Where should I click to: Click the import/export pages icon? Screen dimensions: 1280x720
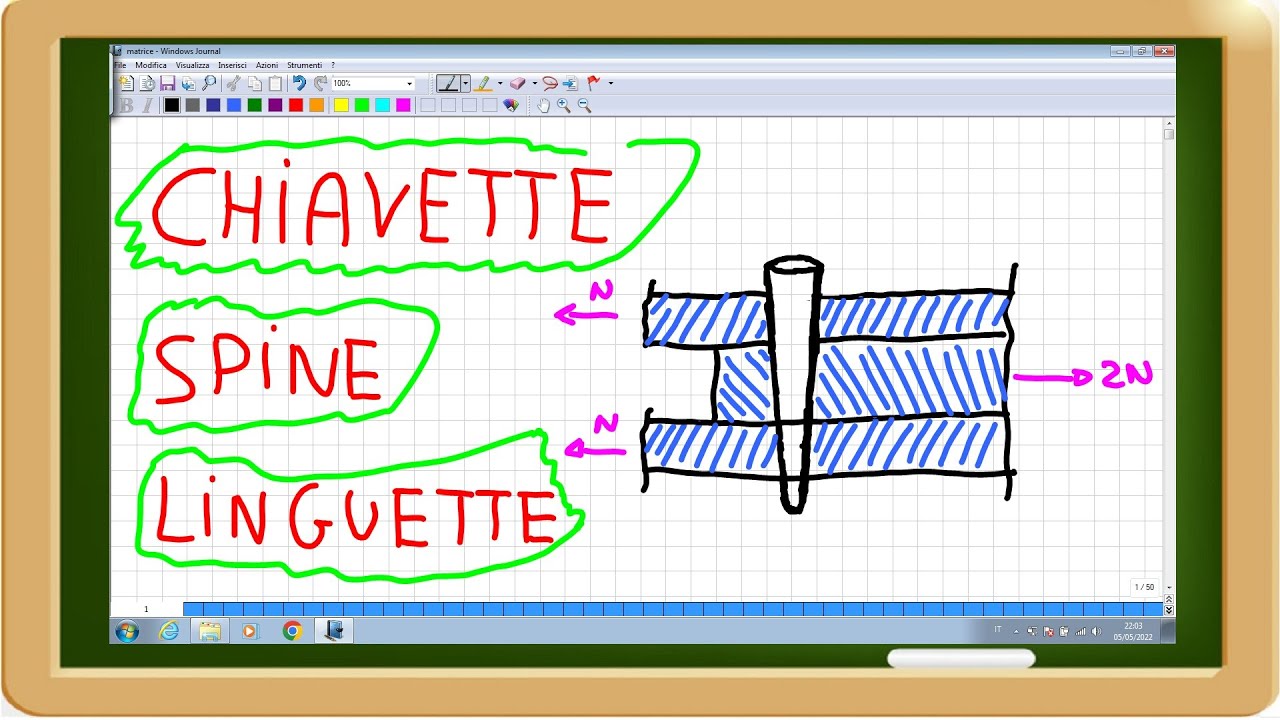click(189, 83)
